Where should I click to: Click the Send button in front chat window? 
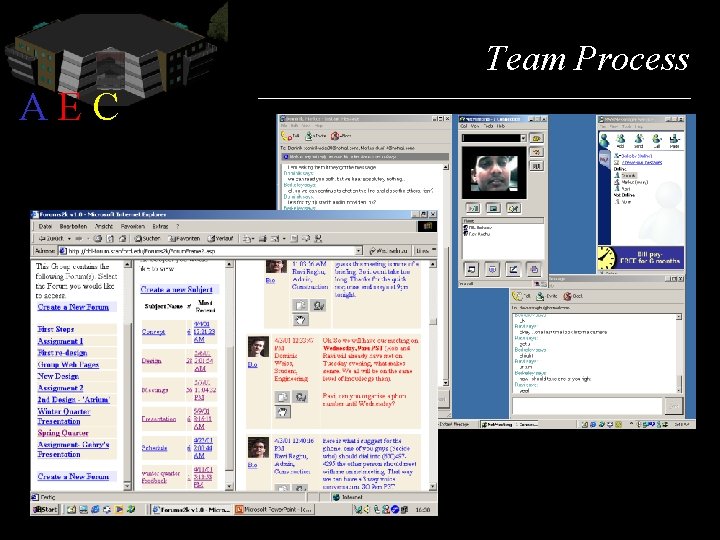[x=675, y=406]
